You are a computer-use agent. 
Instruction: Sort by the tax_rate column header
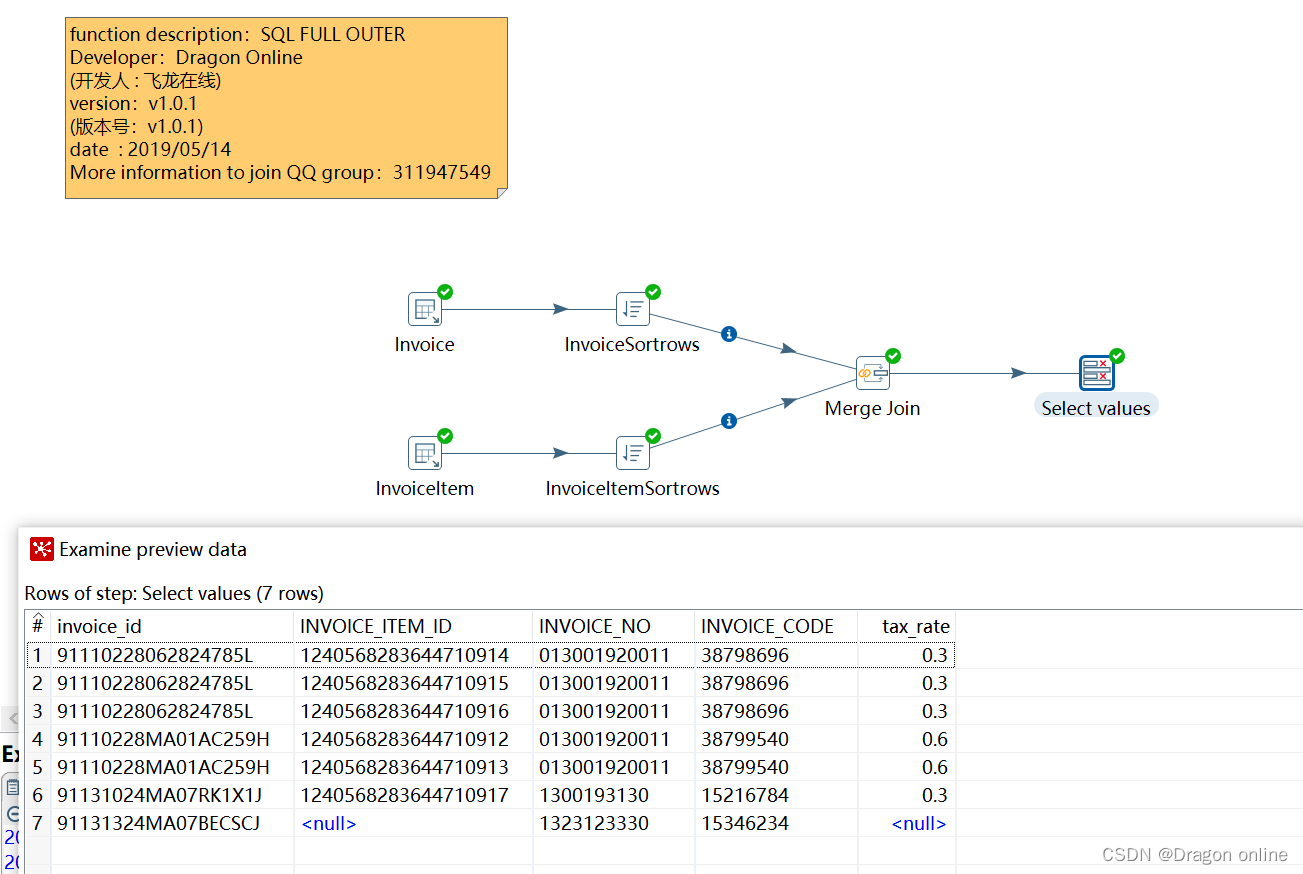[x=906, y=626]
